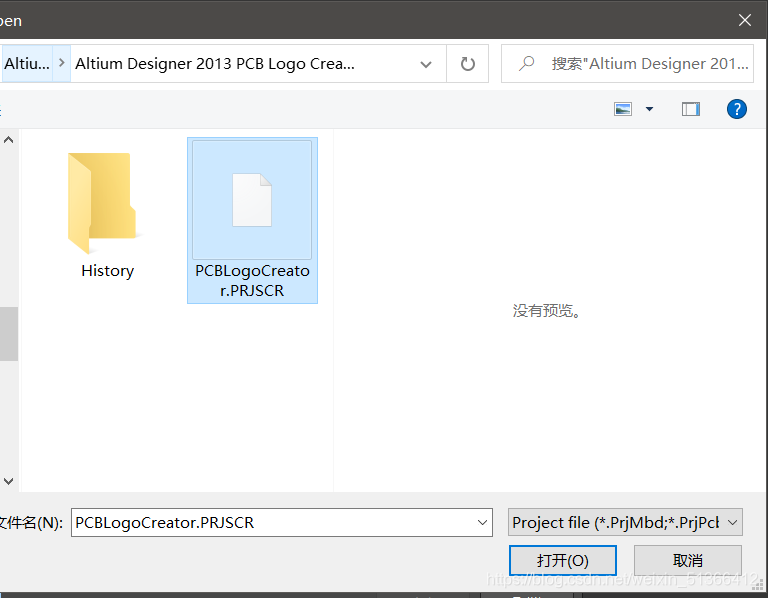The width and height of the screenshot is (768, 598).
Task: Click the scroll down arrow in file list
Action: click(8, 481)
